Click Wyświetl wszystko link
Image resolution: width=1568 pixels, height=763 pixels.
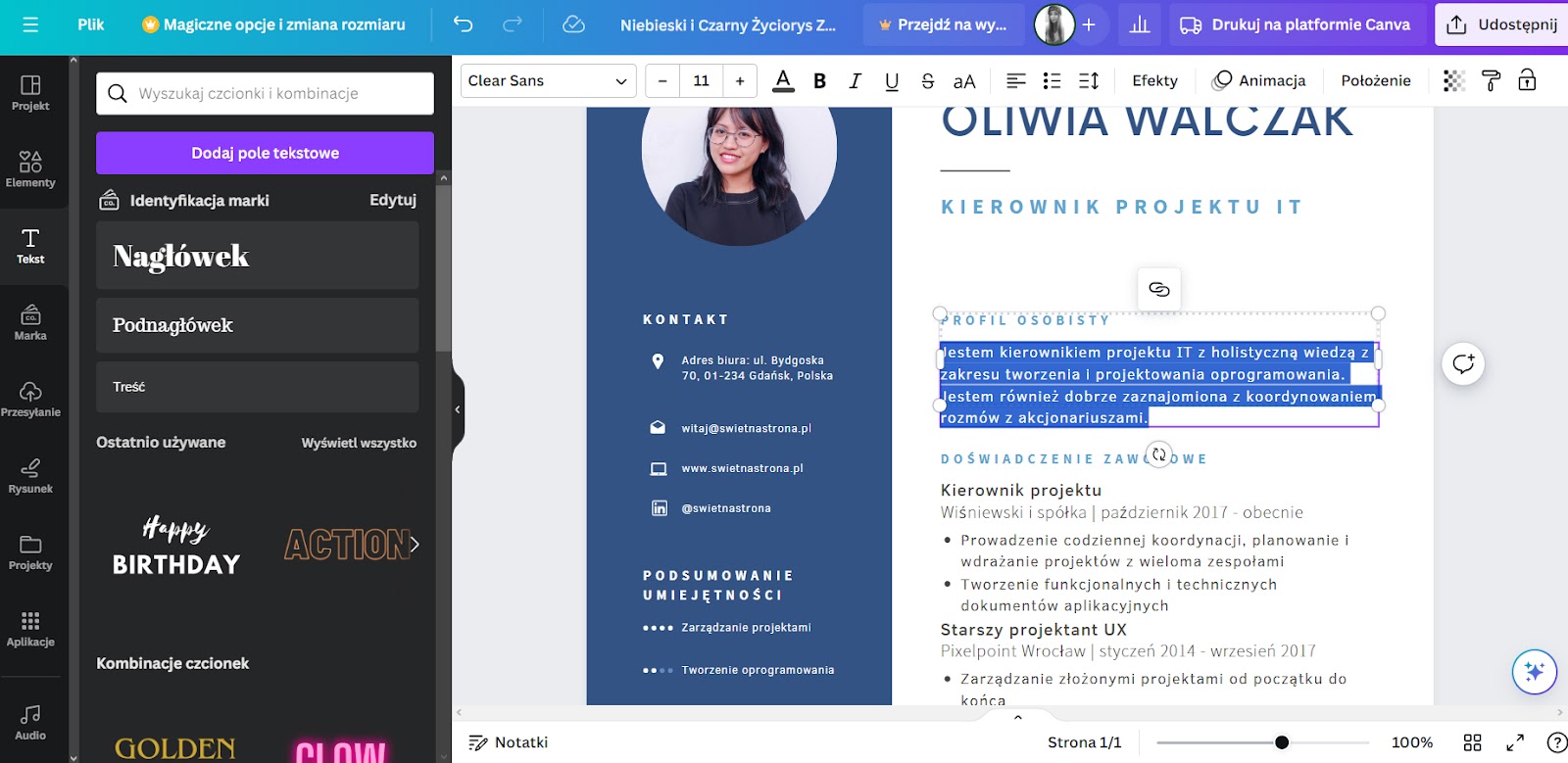[359, 443]
